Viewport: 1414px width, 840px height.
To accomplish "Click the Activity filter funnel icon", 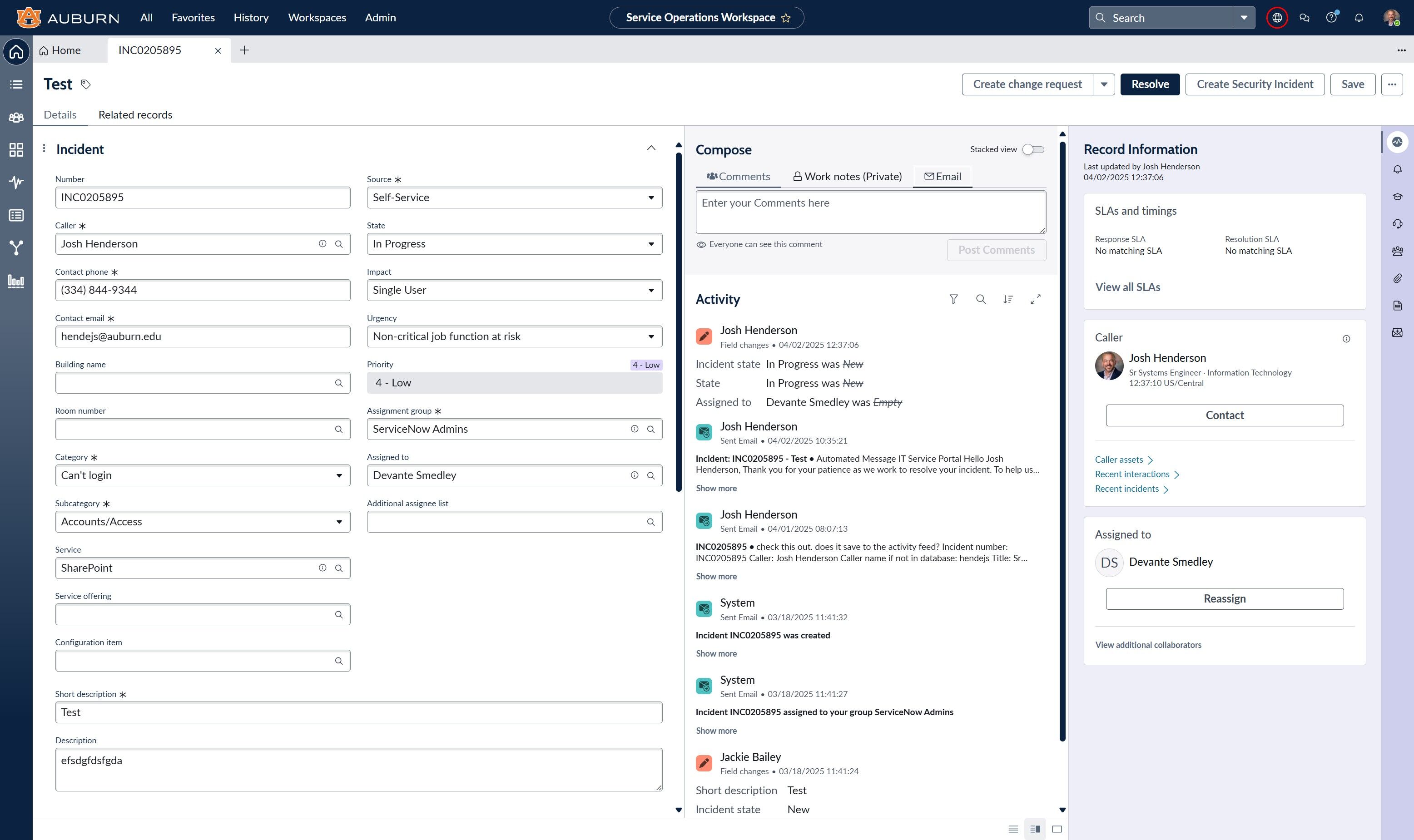I will point(953,299).
